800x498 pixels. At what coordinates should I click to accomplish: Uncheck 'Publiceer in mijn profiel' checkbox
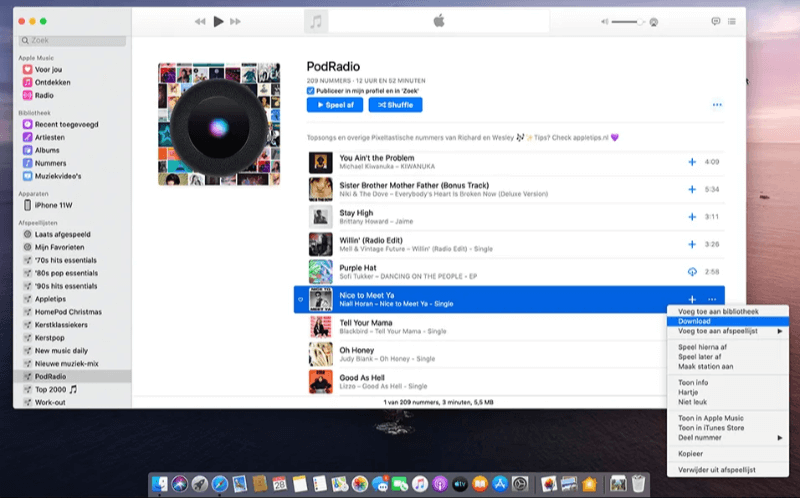[310, 90]
